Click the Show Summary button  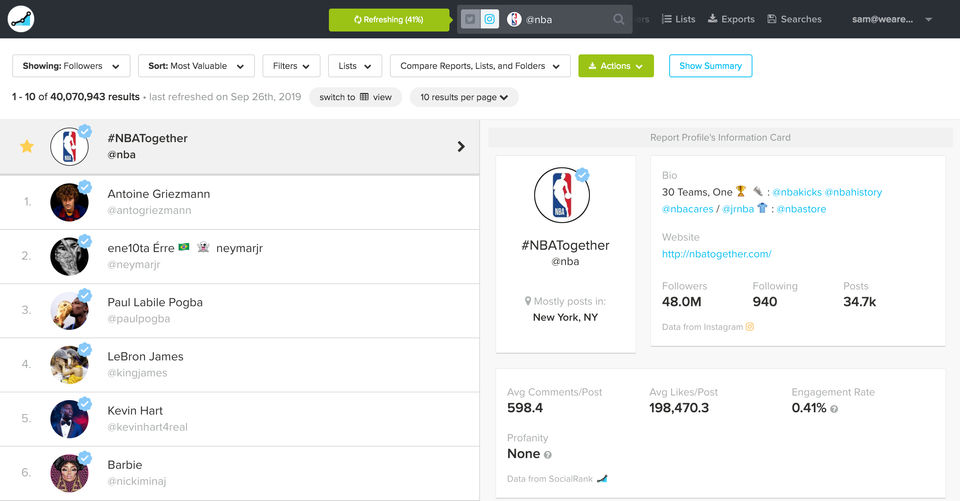710,66
